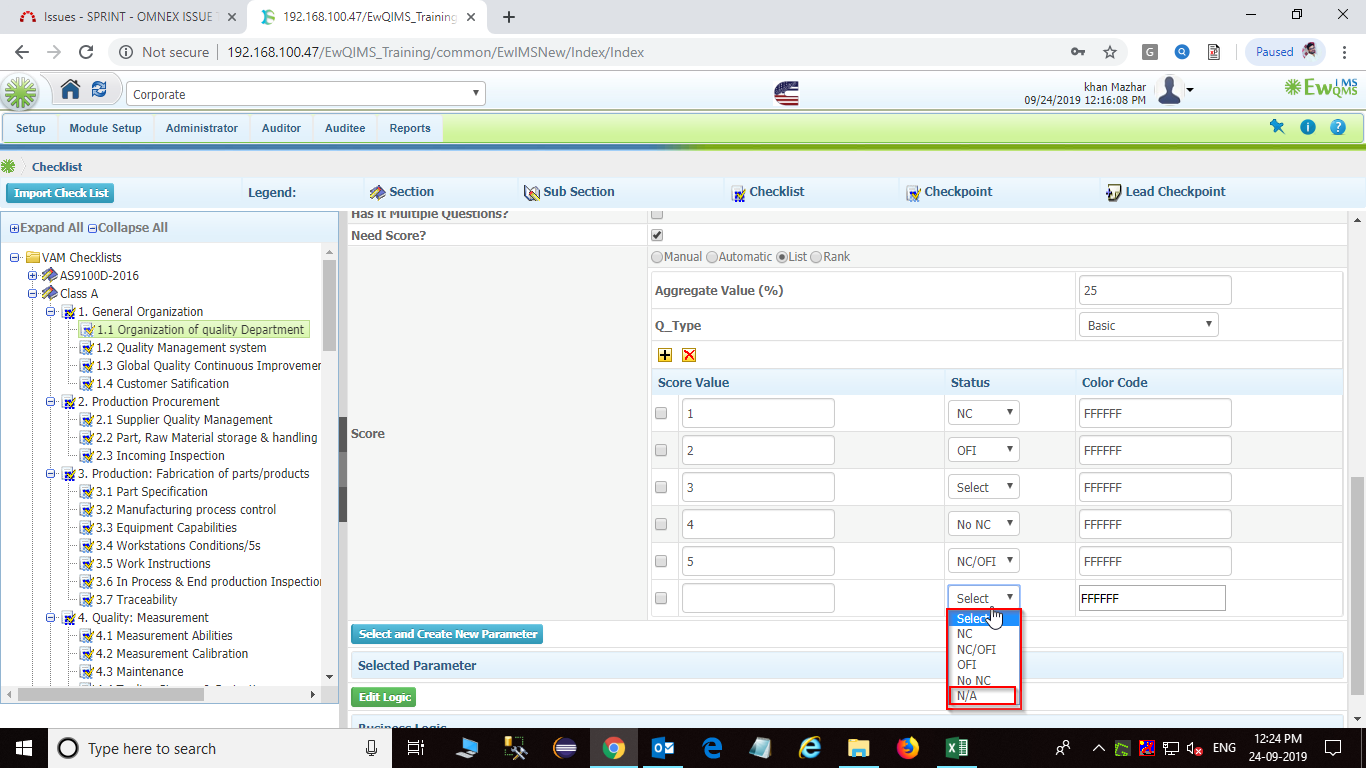Screen dimensions: 1366x768
Task: Go back with the browser back arrow
Action: (x=22, y=52)
